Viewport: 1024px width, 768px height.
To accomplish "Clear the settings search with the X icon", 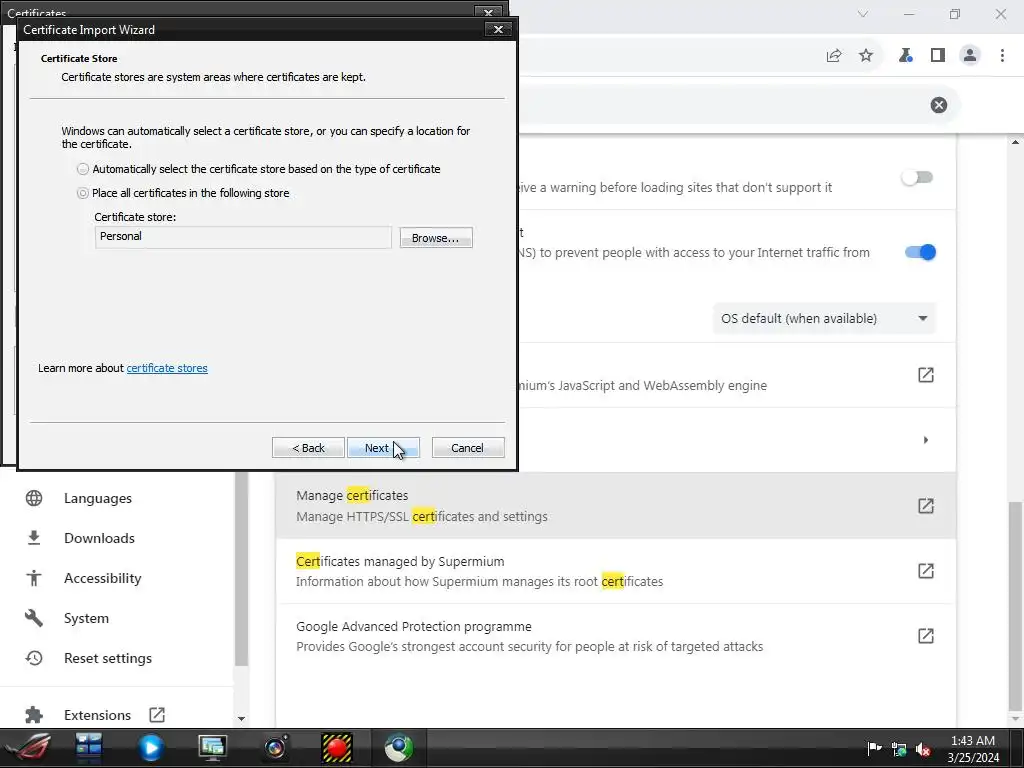I will tap(938, 105).
